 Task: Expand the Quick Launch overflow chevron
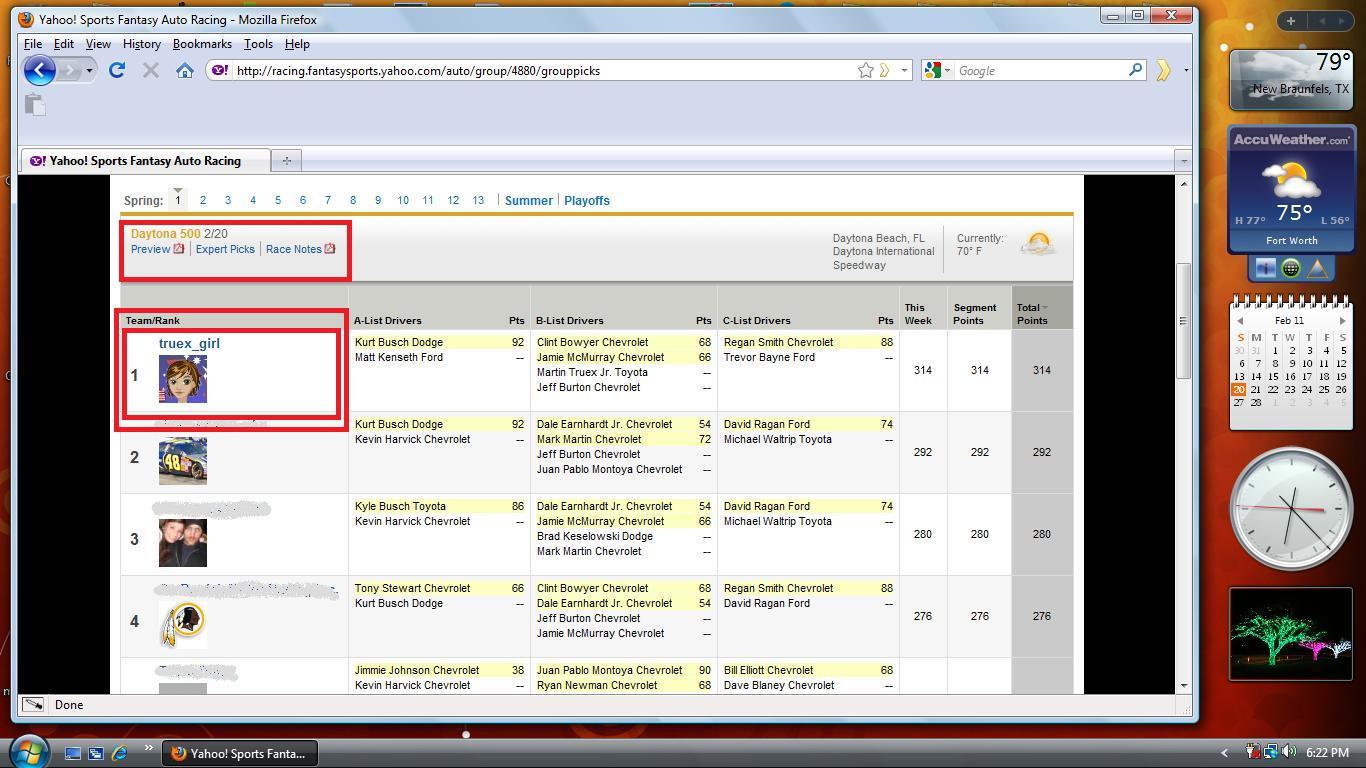pos(149,748)
